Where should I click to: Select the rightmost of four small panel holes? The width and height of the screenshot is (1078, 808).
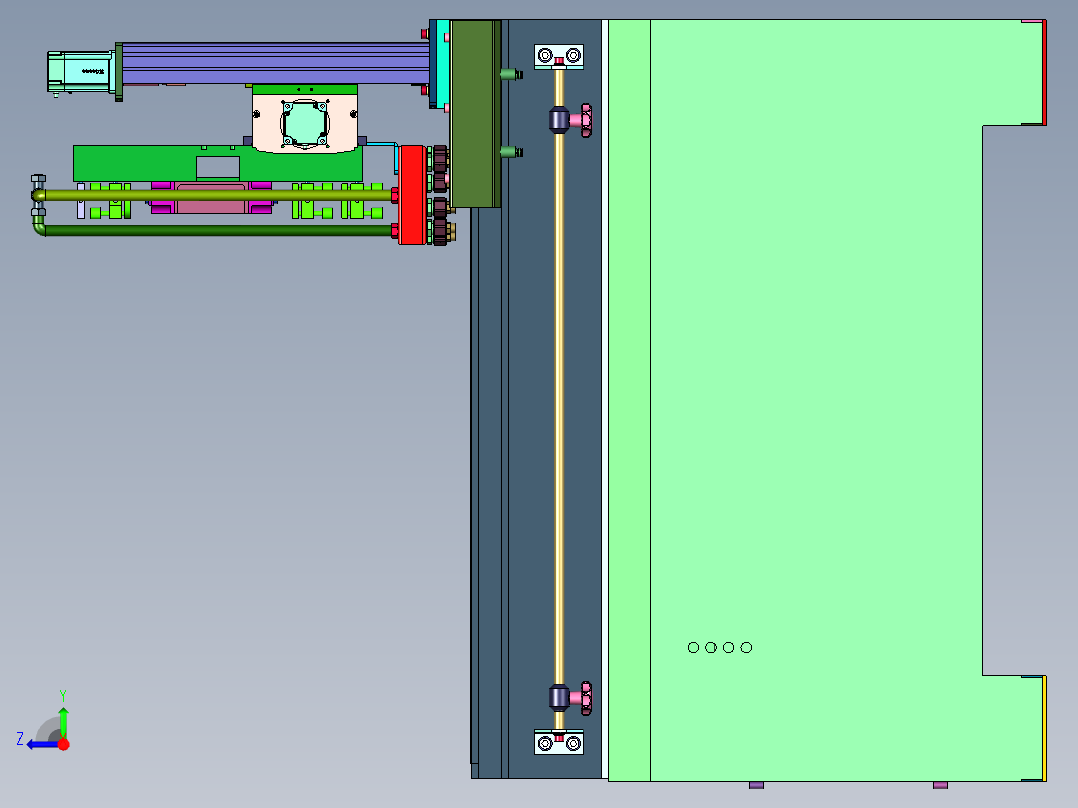pos(747,647)
